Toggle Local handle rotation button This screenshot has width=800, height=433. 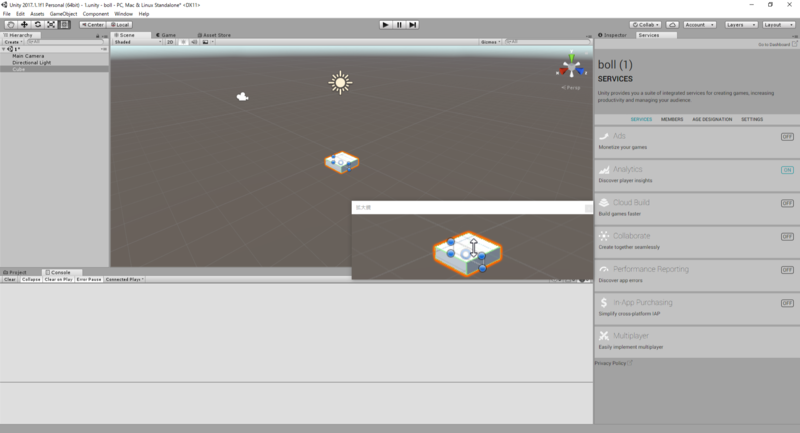click(120, 24)
